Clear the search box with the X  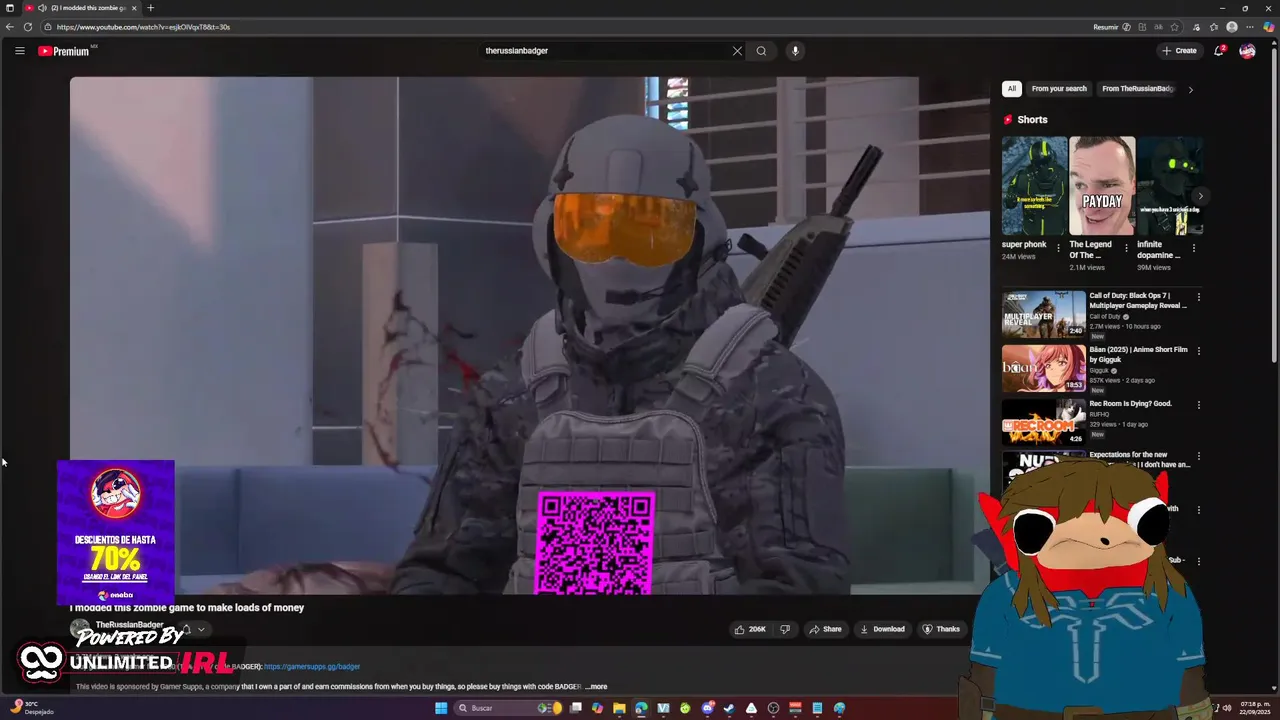737,51
